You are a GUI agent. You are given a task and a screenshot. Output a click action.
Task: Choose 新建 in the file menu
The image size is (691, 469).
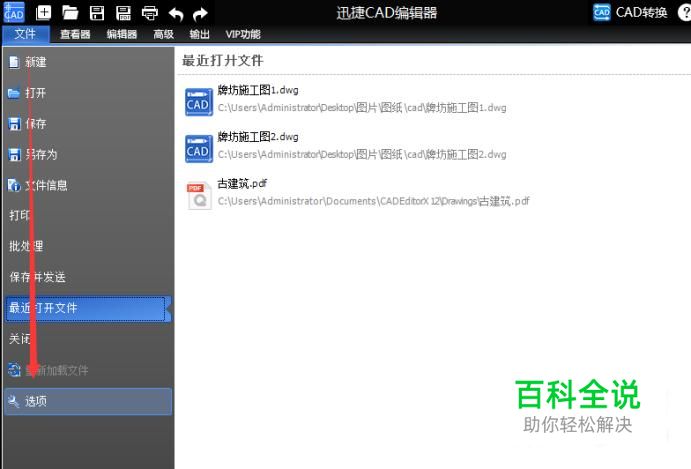88,62
